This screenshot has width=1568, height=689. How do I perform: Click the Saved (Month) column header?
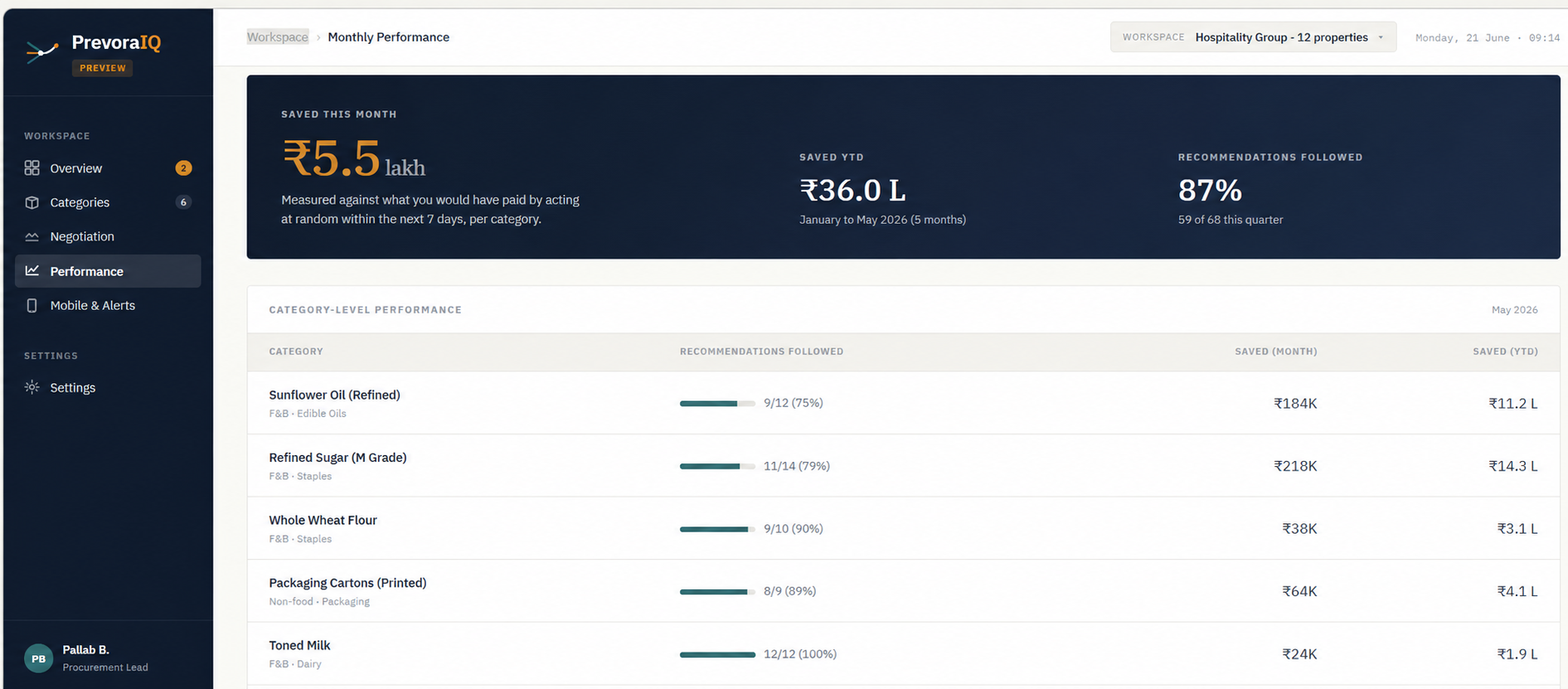[1275, 352]
